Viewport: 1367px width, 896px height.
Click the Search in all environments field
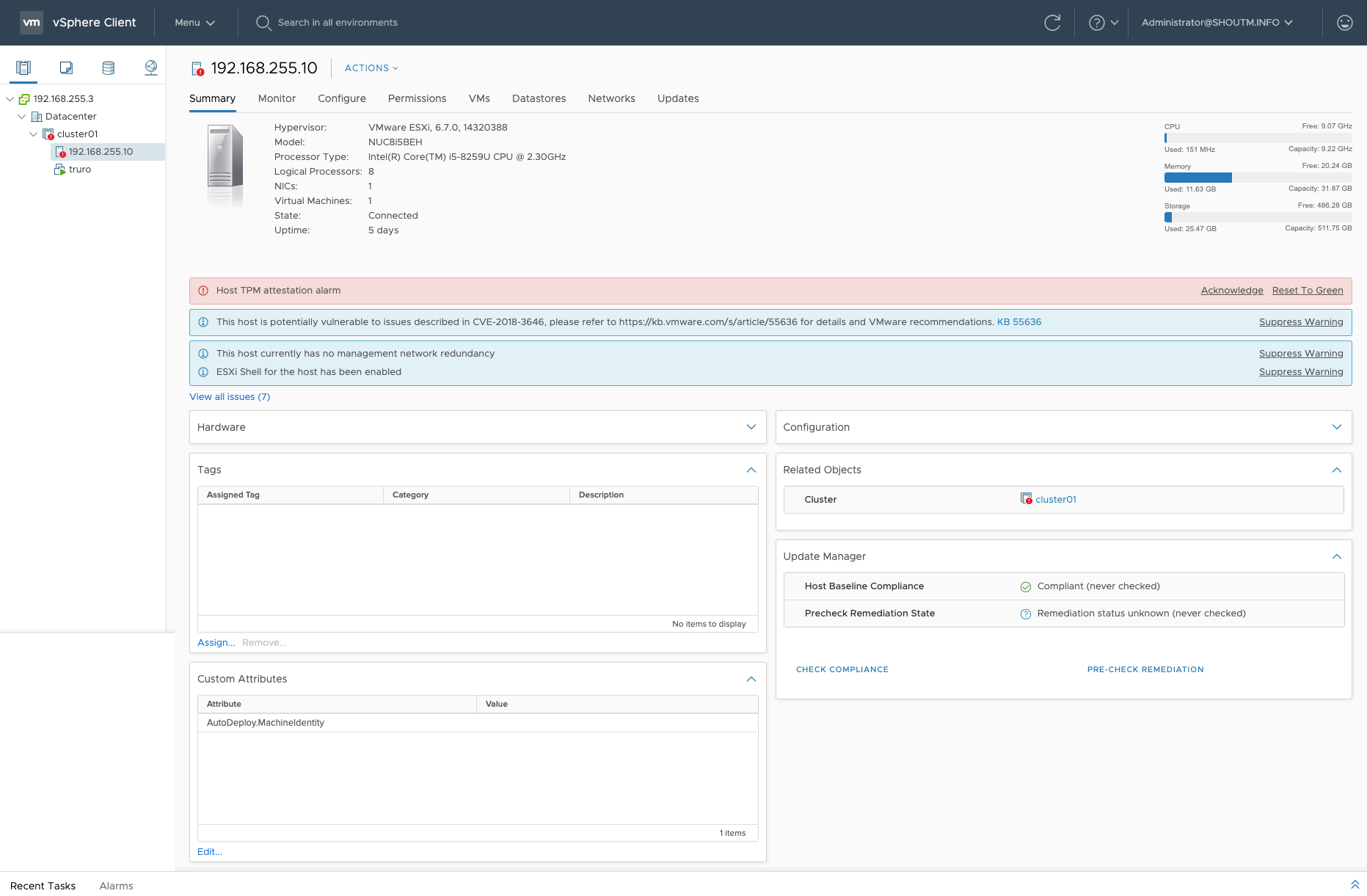click(338, 23)
